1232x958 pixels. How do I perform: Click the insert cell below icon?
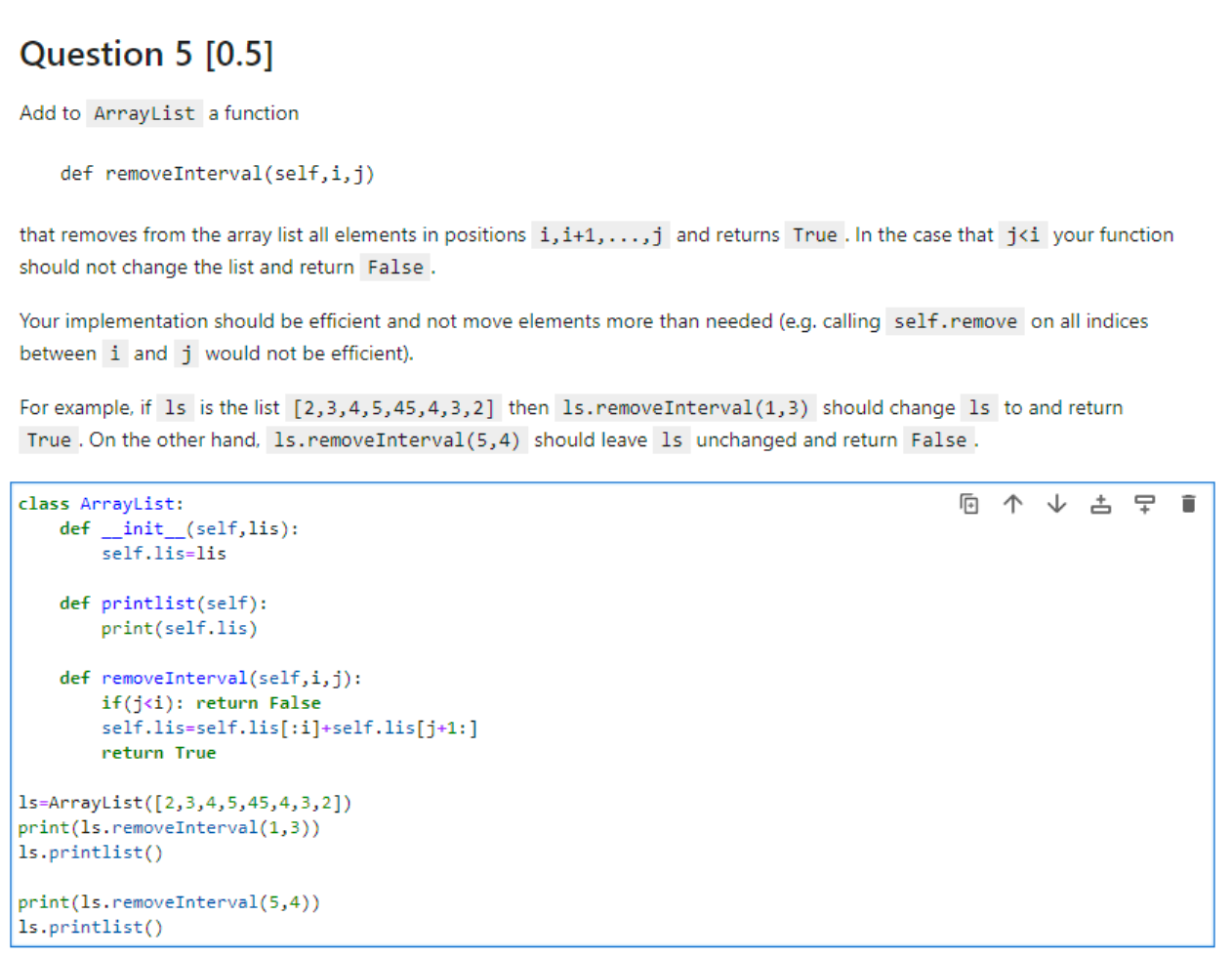point(1144,504)
